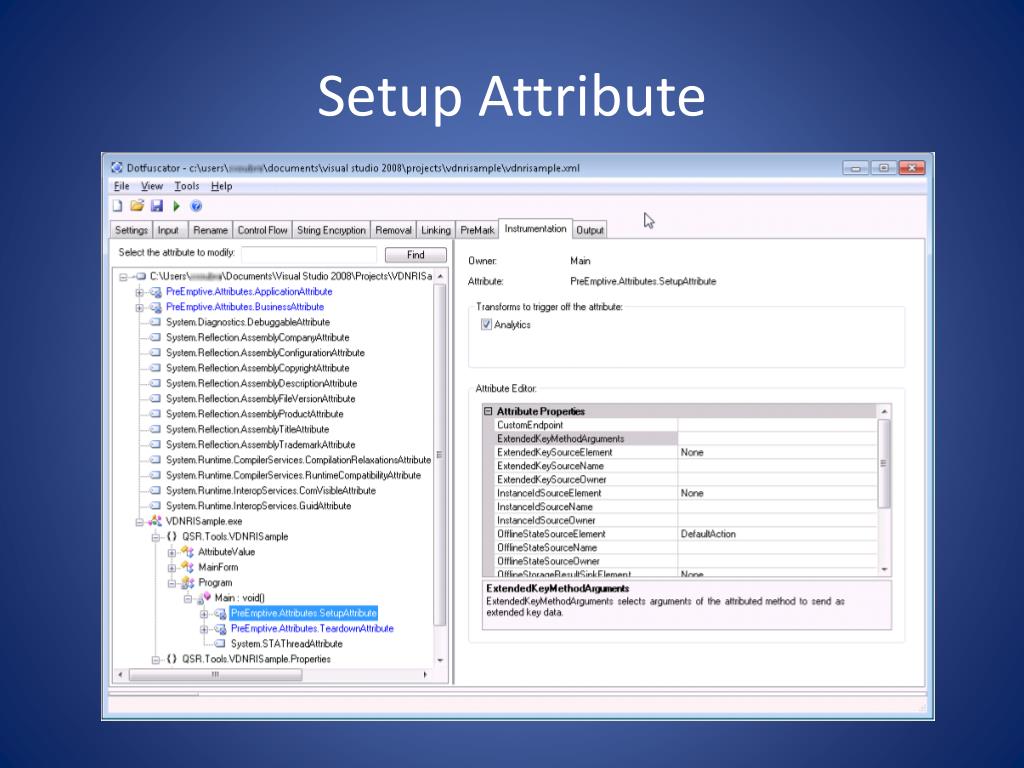Click the ApplicationAttribute node icon
This screenshot has height=768, width=1024.
[155, 292]
